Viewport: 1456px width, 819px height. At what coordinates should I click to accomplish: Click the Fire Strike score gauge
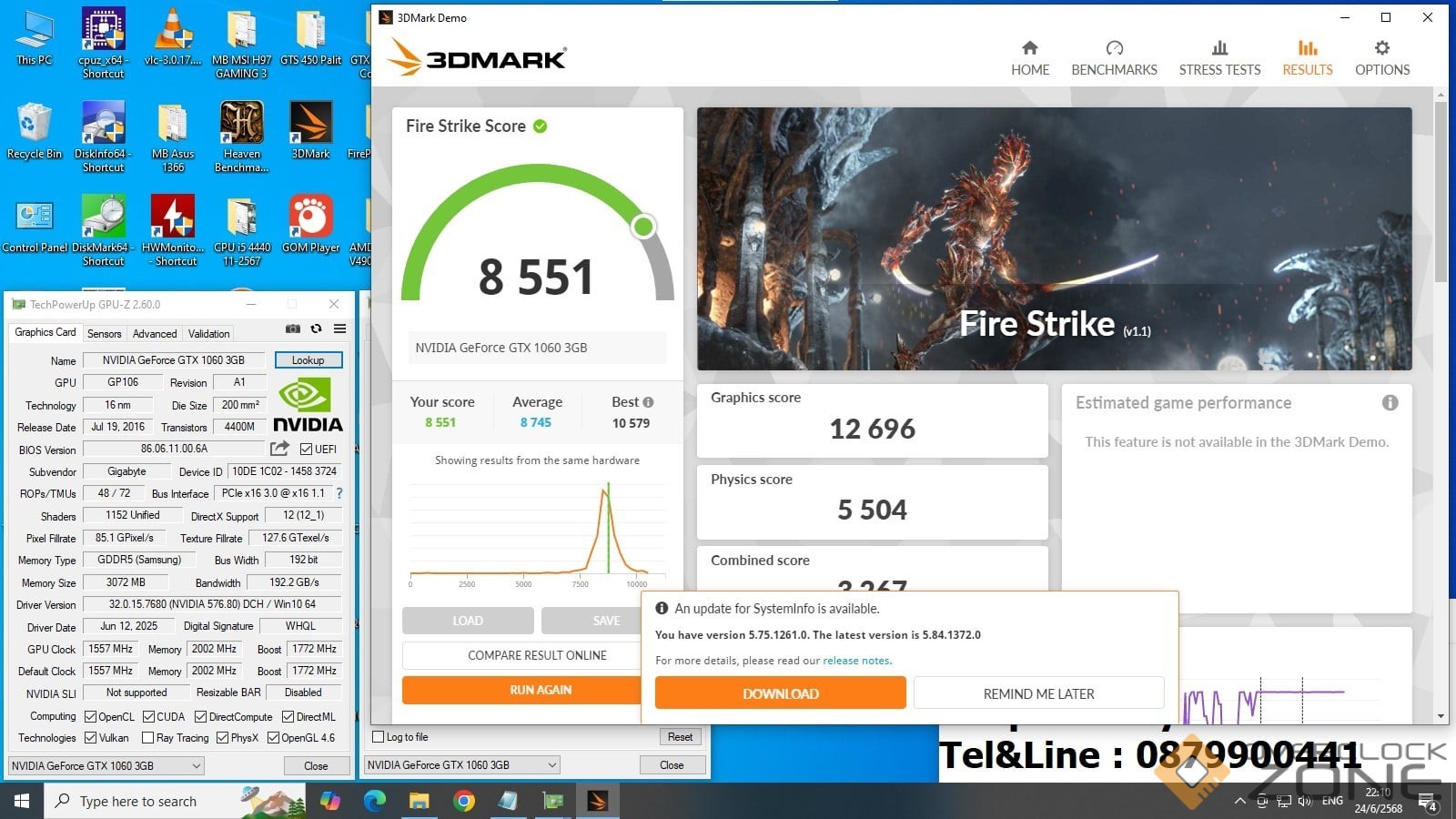pyautogui.click(x=538, y=234)
